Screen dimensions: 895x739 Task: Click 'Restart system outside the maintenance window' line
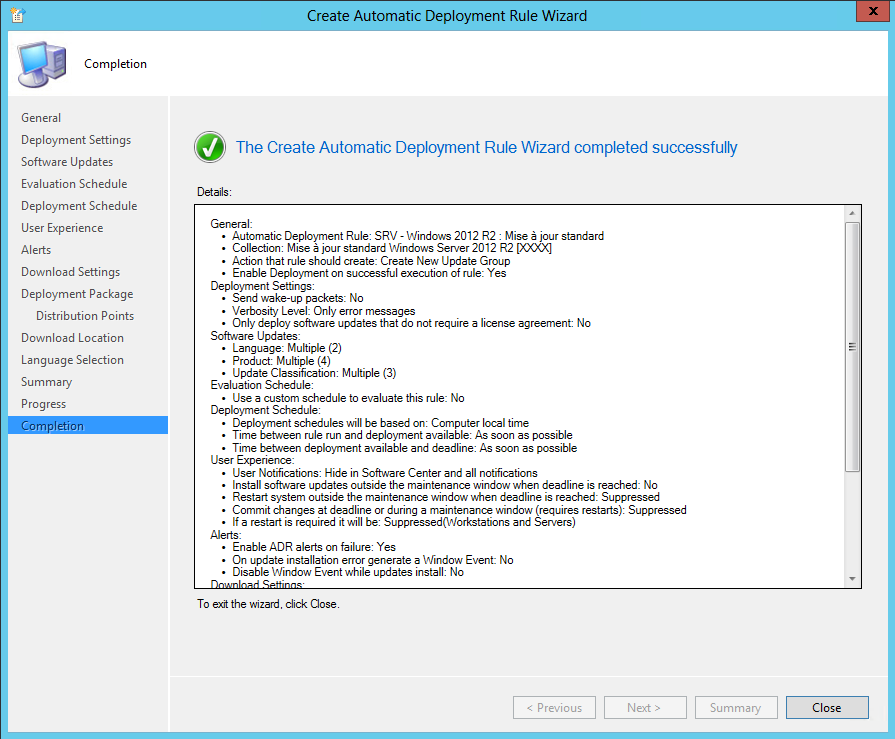(x=446, y=497)
